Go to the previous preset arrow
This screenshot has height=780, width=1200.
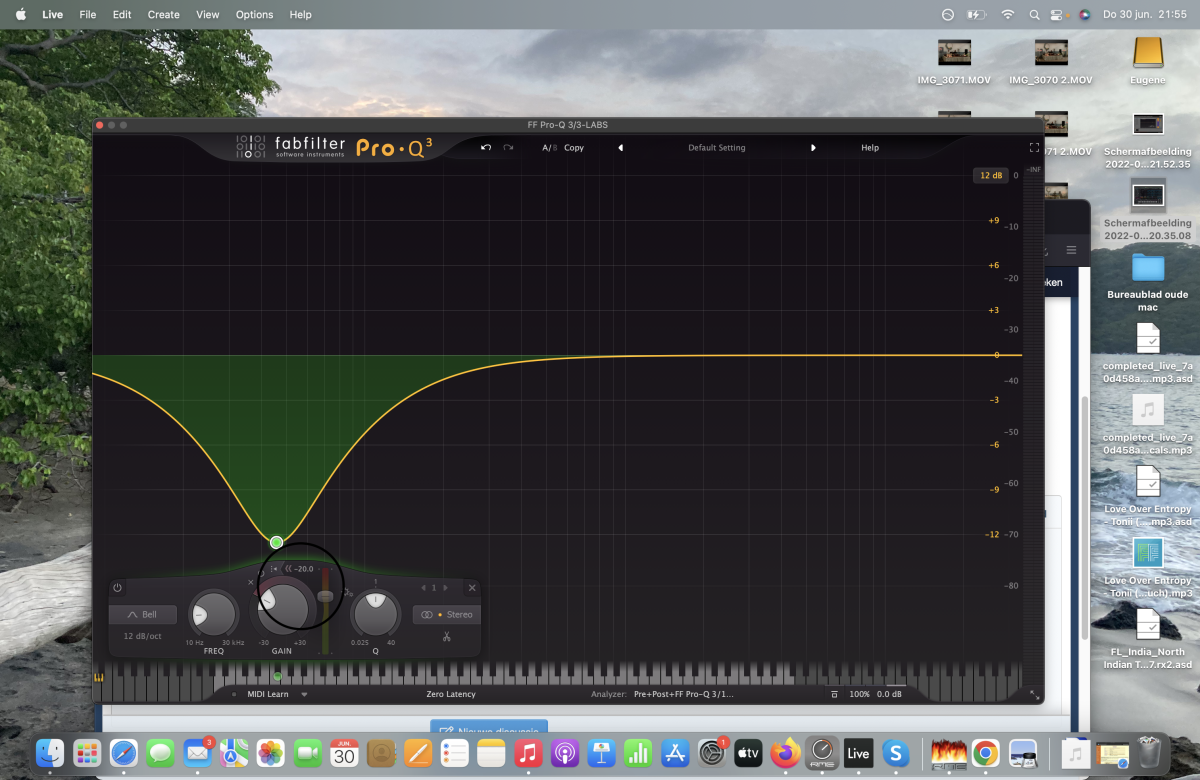[x=620, y=147]
